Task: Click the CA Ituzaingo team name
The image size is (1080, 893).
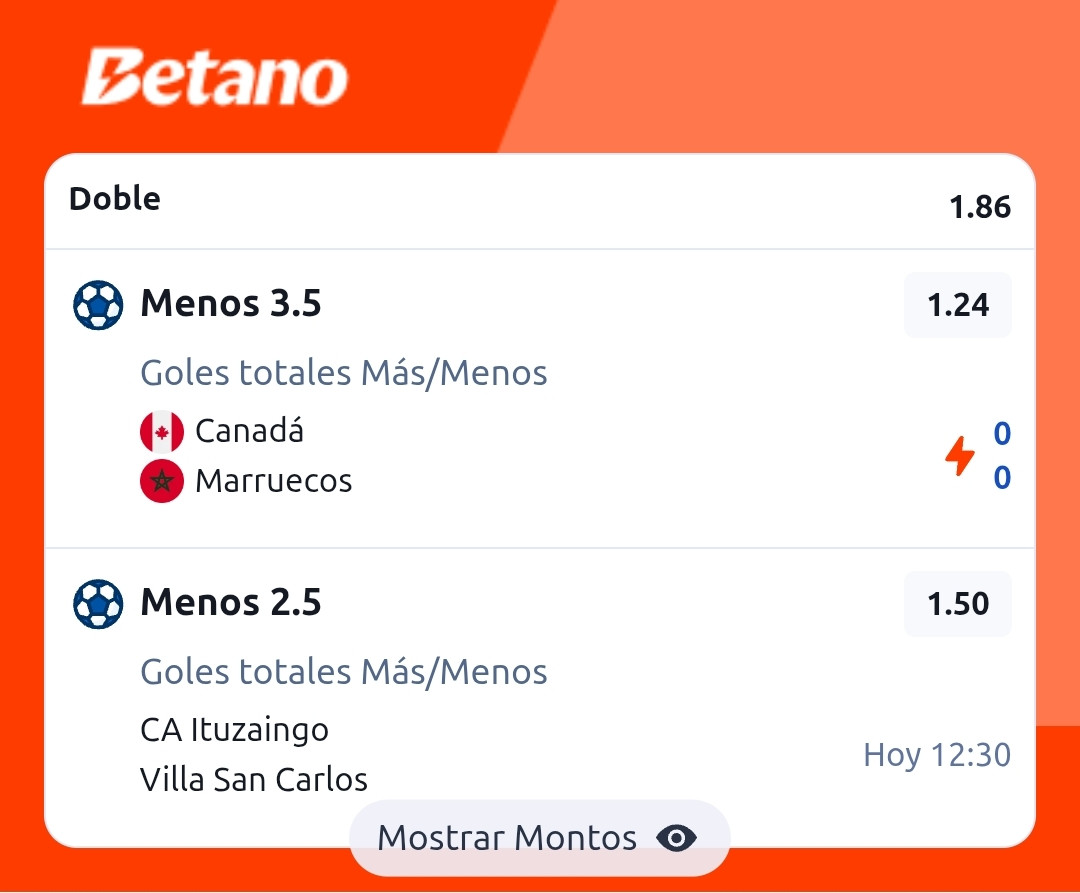Action: (x=234, y=730)
